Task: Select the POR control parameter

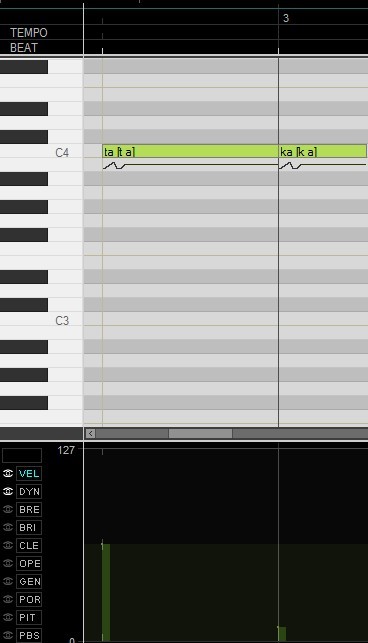Action: click(29, 599)
